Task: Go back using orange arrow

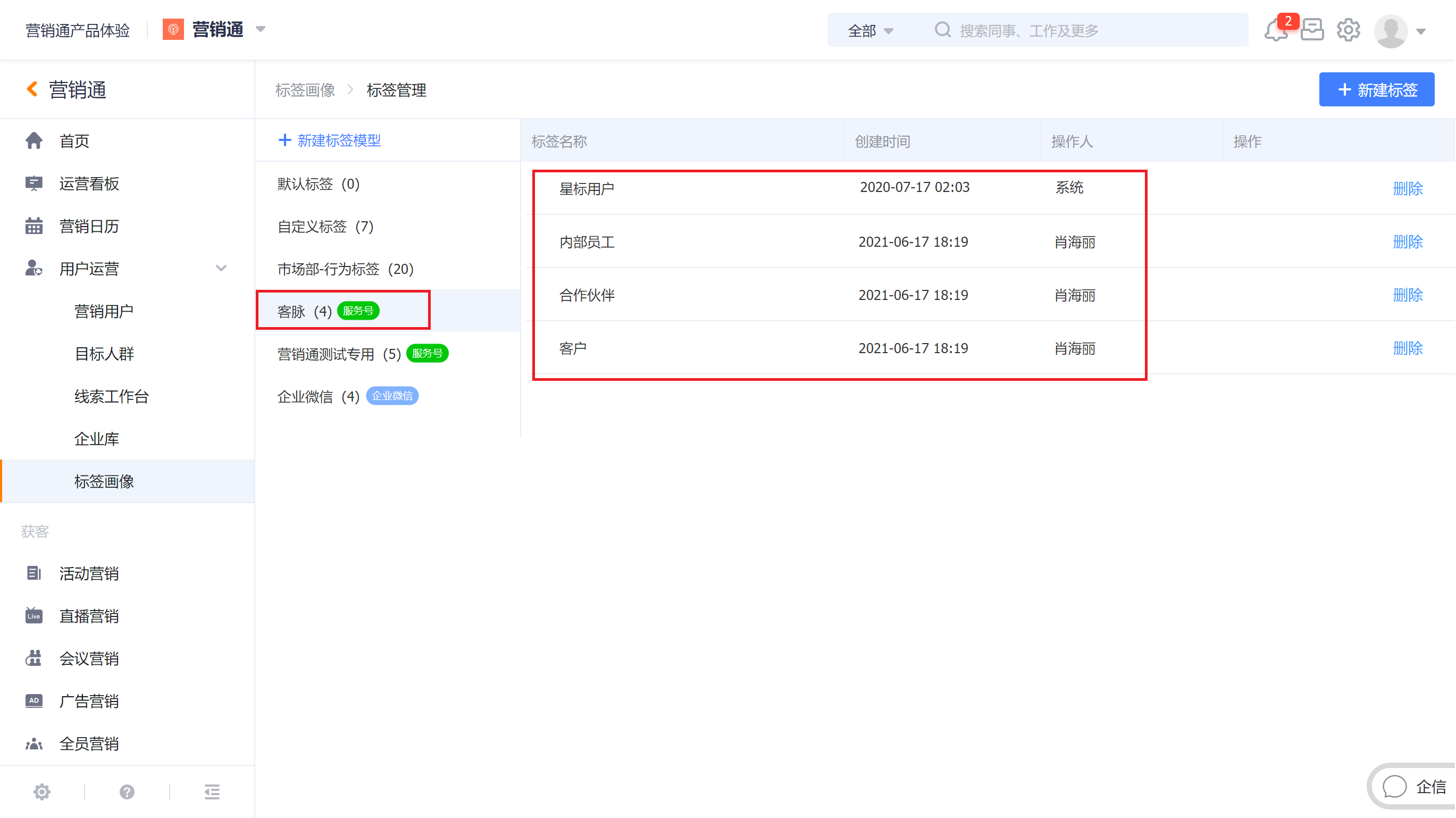Action: (32, 89)
